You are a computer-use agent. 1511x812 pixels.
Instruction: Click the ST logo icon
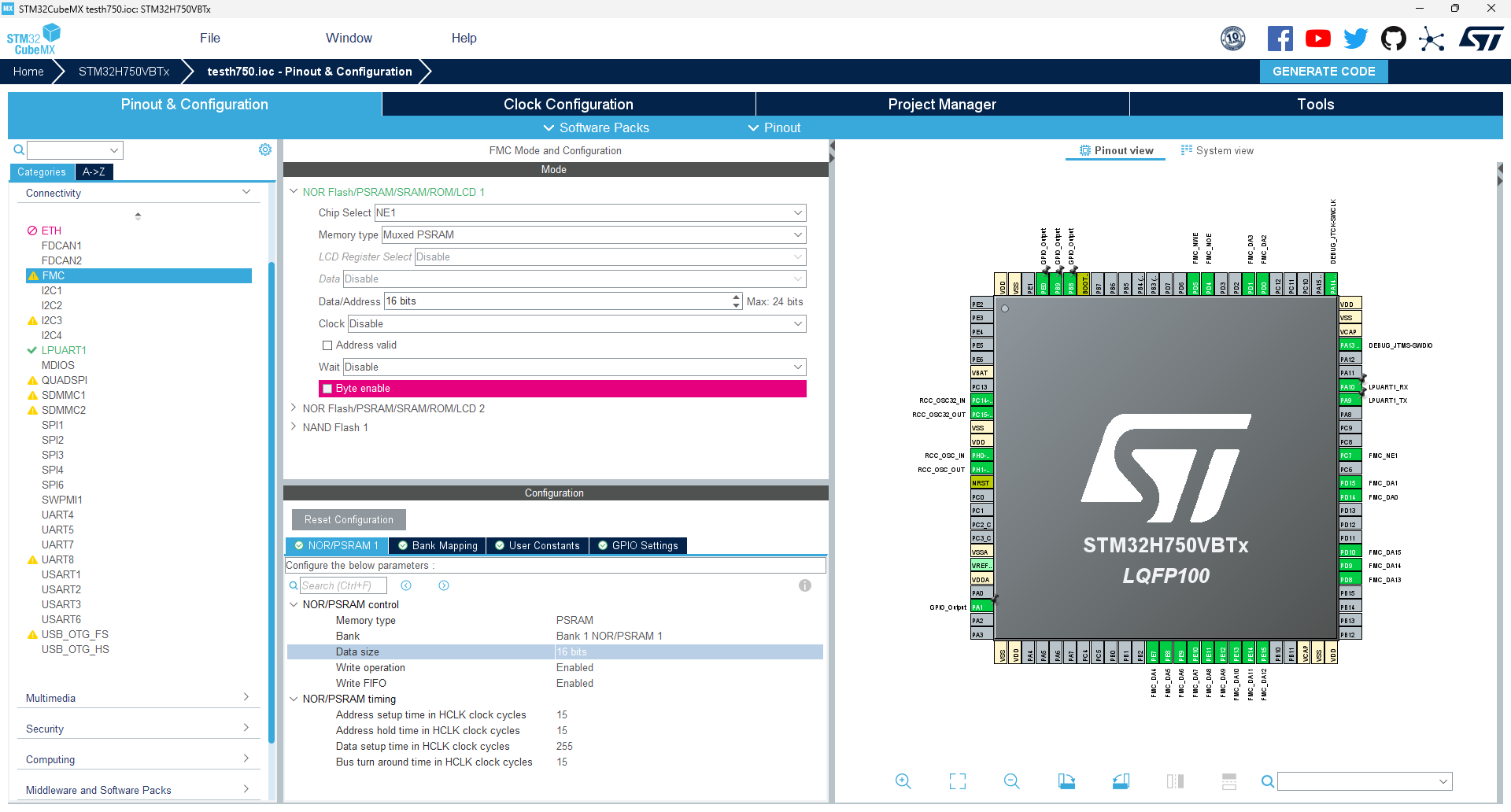click(x=1481, y=39)
